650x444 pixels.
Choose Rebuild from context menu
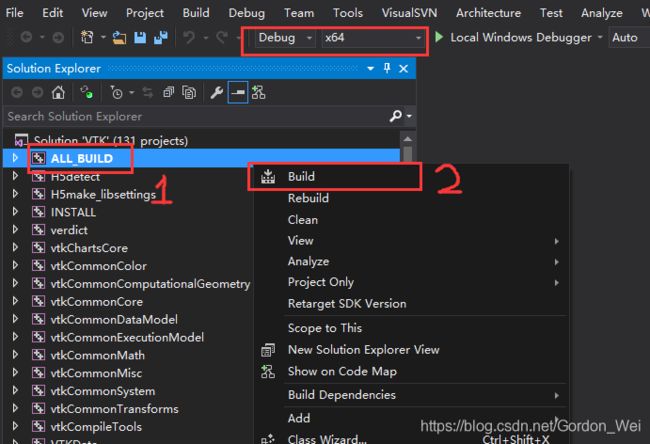(x=308, y=198)
